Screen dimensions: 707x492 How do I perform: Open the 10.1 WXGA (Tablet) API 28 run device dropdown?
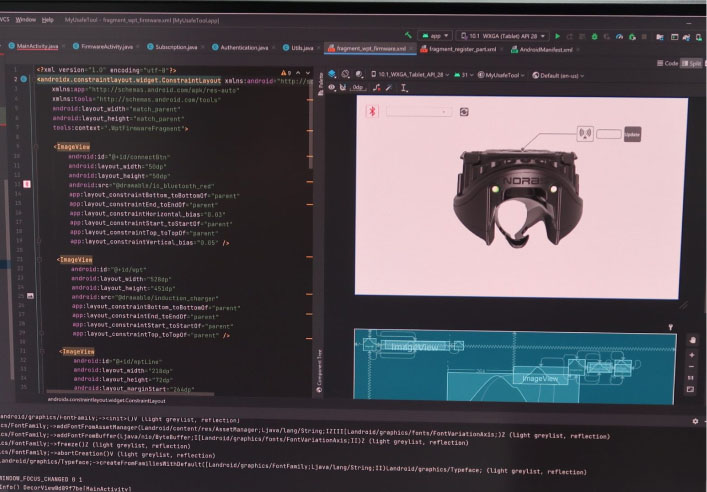[x=503, y=36]
